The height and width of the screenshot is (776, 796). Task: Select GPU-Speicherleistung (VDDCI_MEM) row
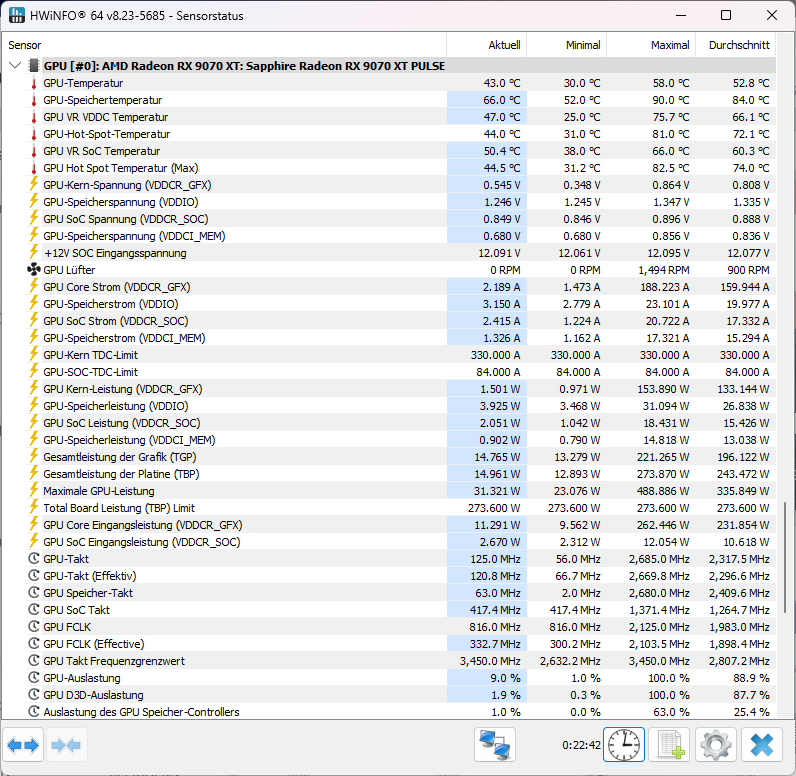click(x=401, y=440)
